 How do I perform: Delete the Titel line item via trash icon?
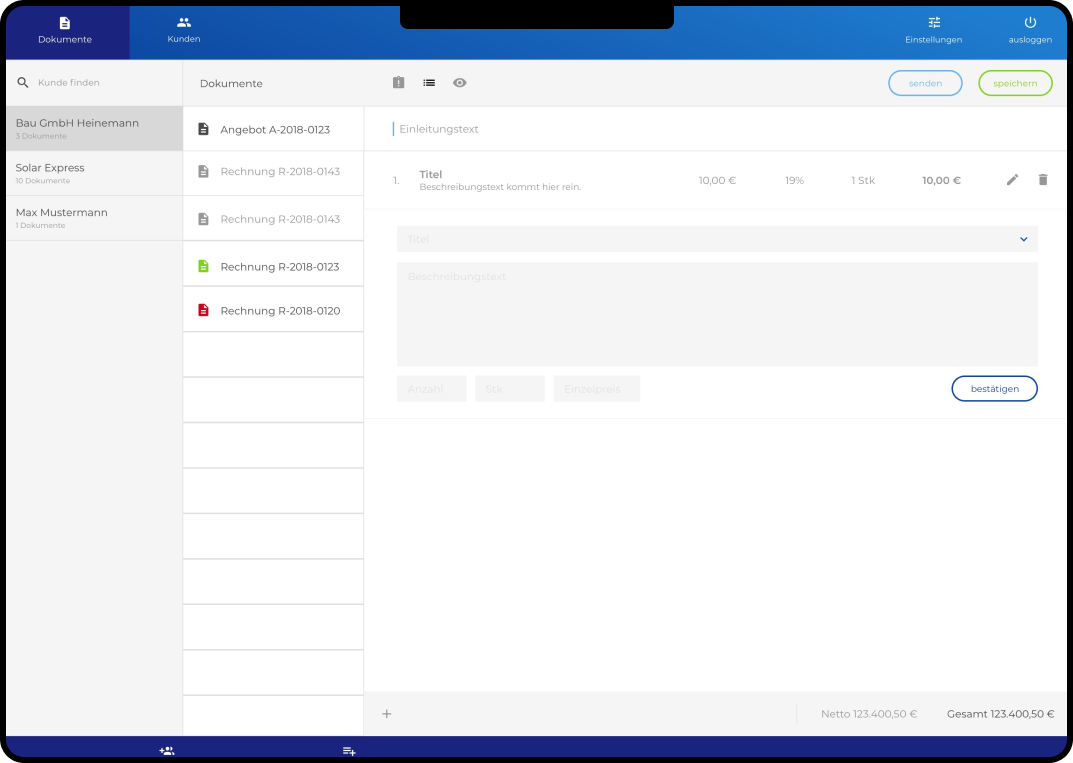[x=1043, y=180]
